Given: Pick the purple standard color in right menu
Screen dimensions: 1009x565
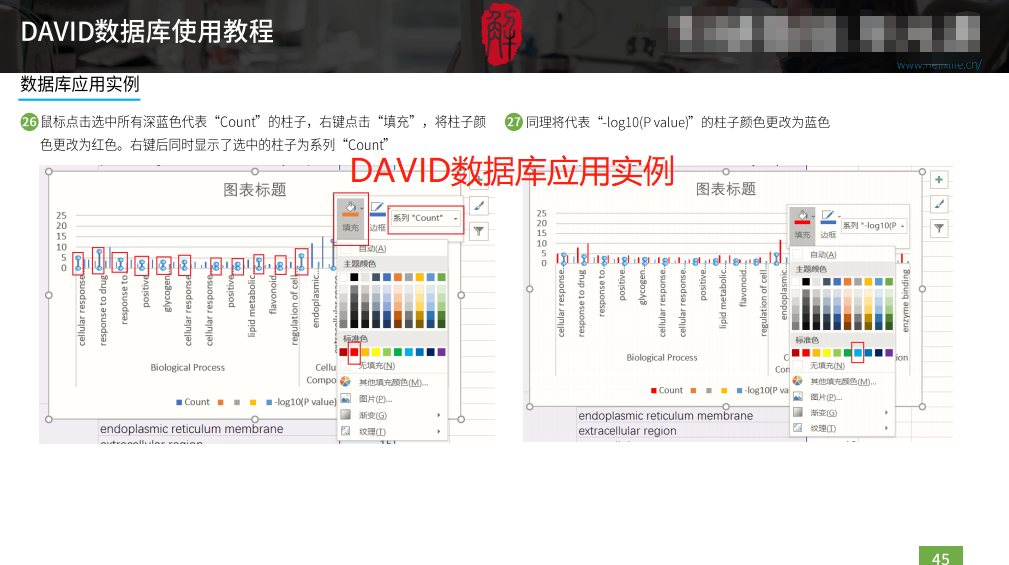Looking at the screenshot, I should pos(889,353).
